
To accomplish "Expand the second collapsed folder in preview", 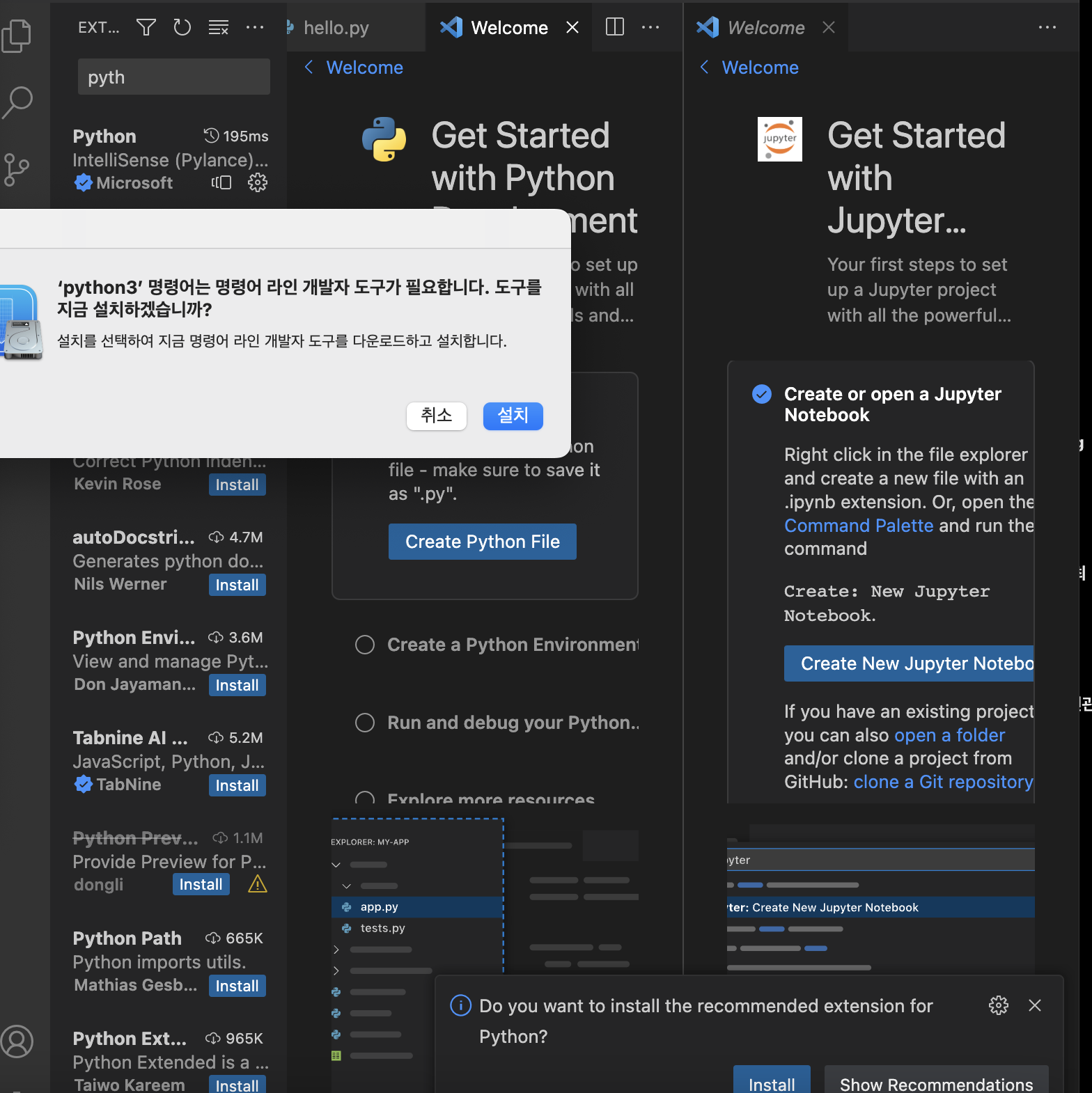I will coord(336,970).
